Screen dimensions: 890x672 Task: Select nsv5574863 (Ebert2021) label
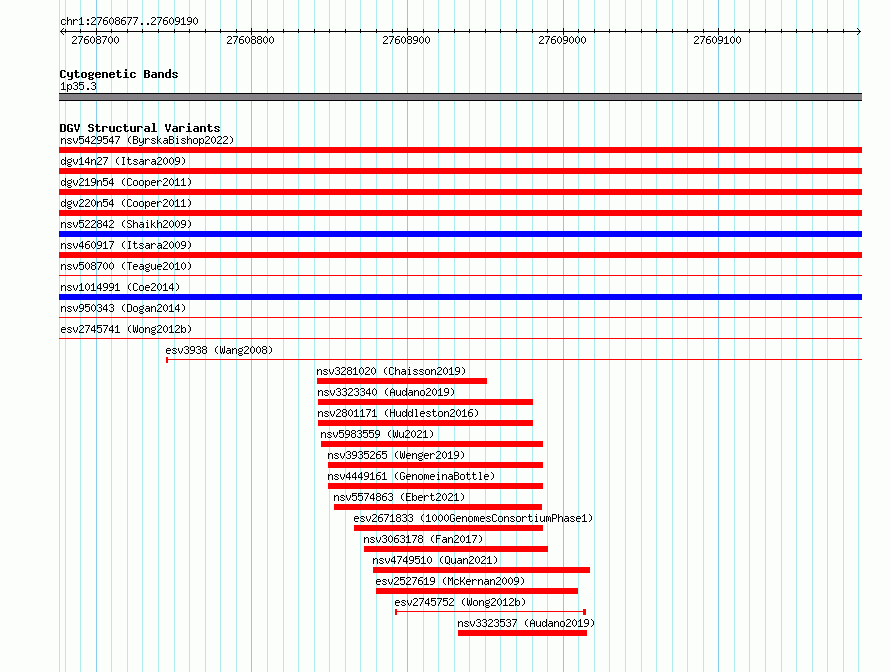(399, 497)
